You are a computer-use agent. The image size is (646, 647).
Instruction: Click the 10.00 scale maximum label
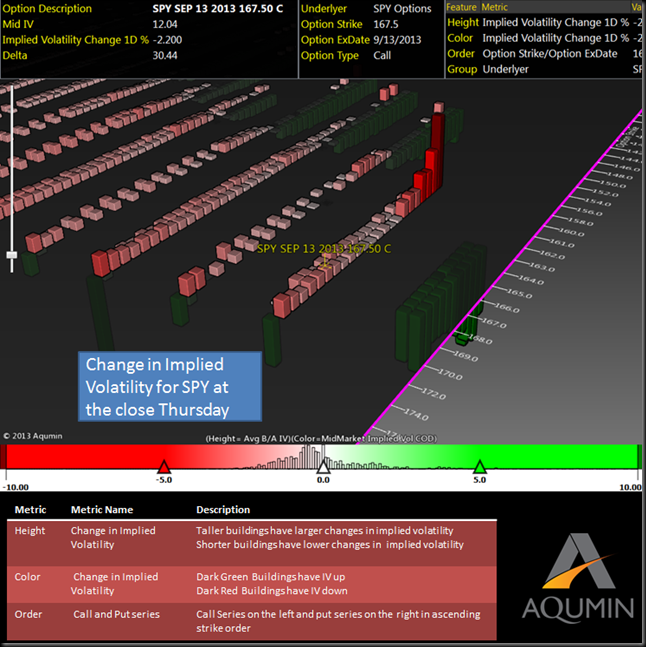(630, 487)
